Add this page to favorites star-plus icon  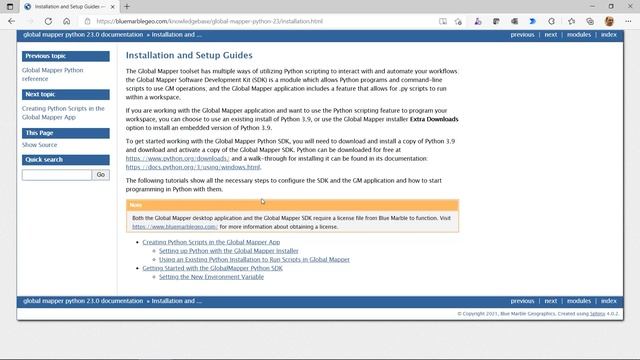click(x=458, y=21)
